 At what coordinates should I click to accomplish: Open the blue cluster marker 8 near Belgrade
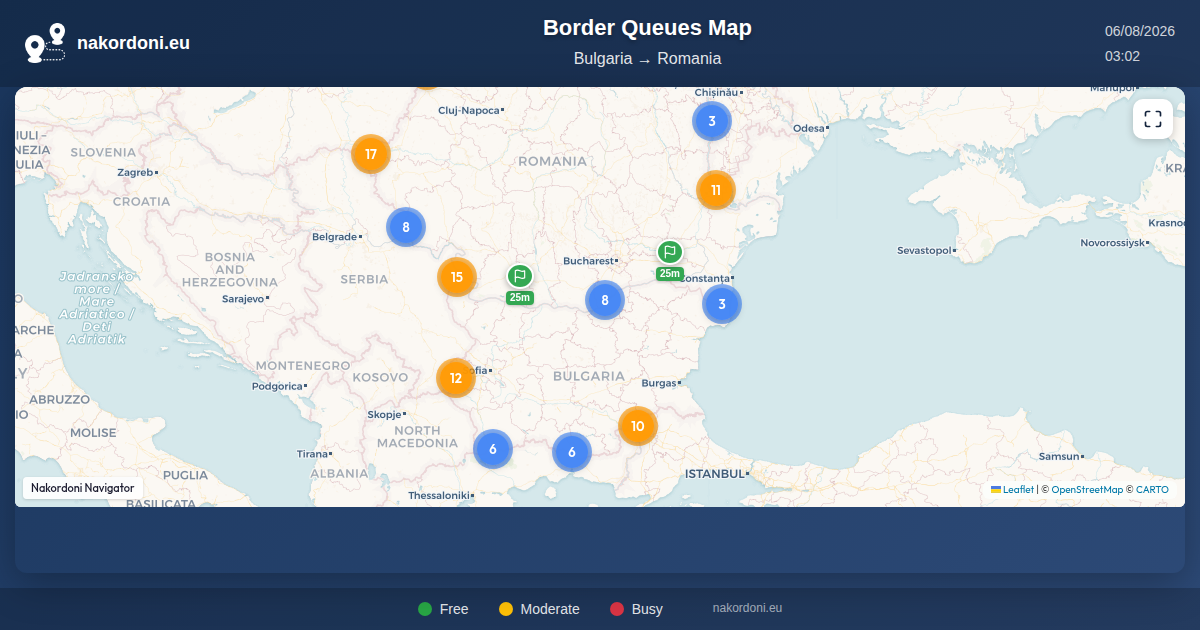(x=406, y=227)
